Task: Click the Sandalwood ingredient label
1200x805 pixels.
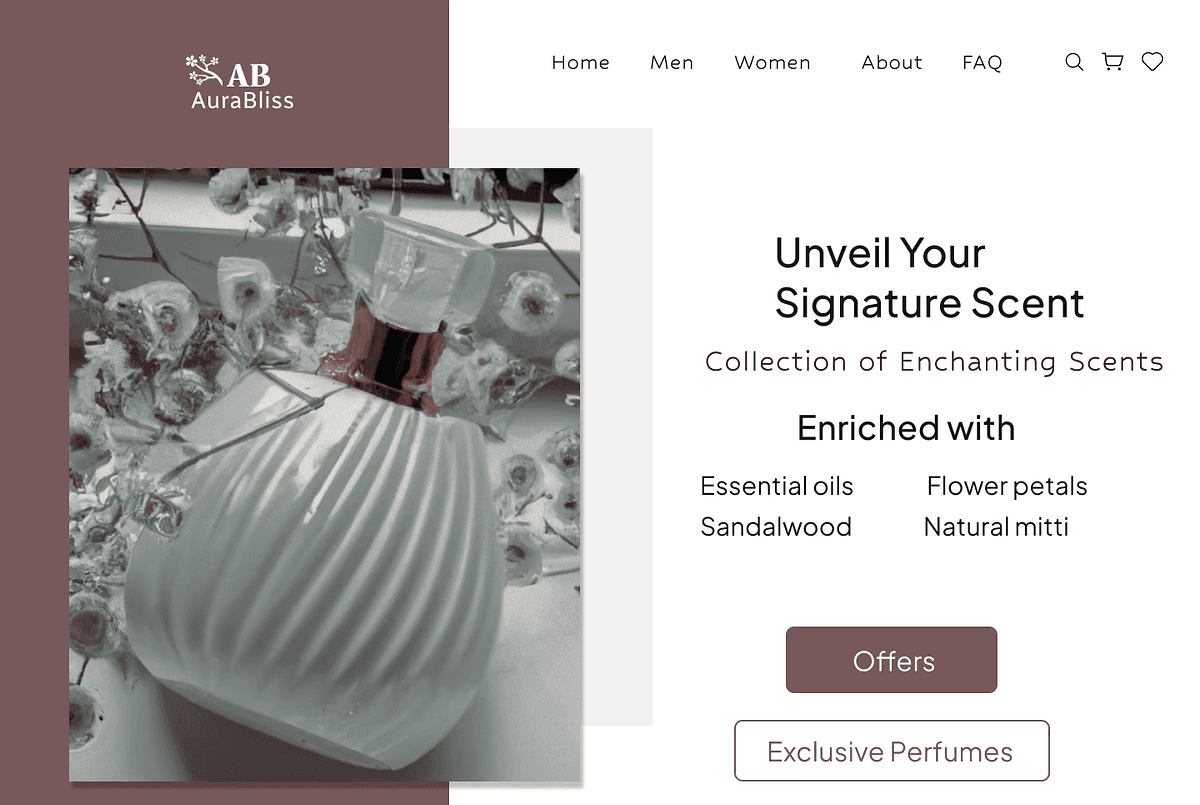Action: coord(776,527)
